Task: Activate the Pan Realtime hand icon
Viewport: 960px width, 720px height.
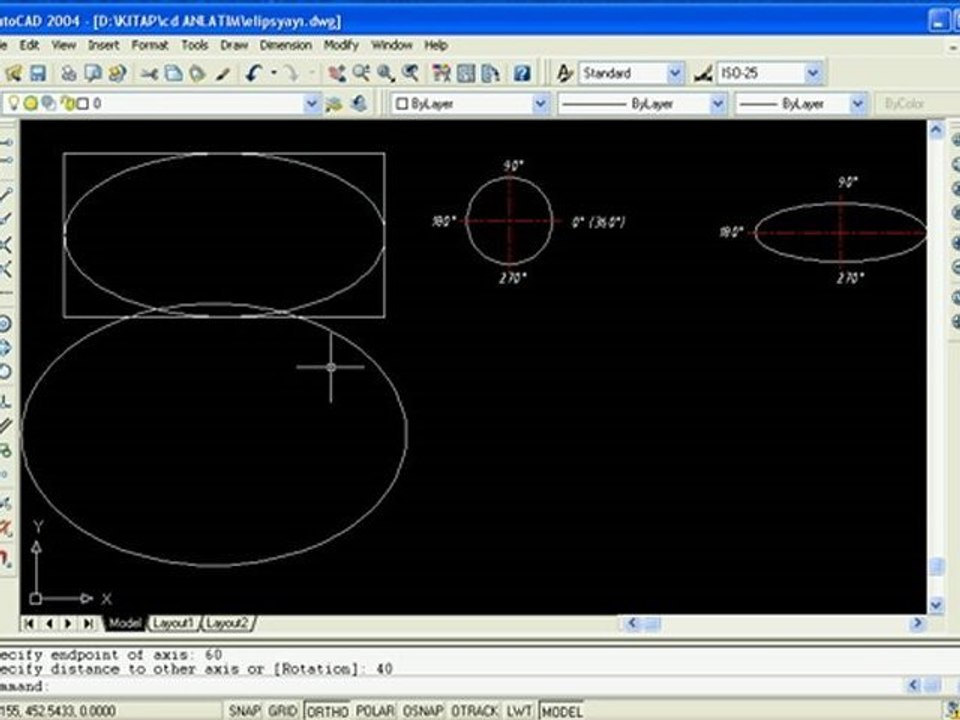Action: coord(336,73)
